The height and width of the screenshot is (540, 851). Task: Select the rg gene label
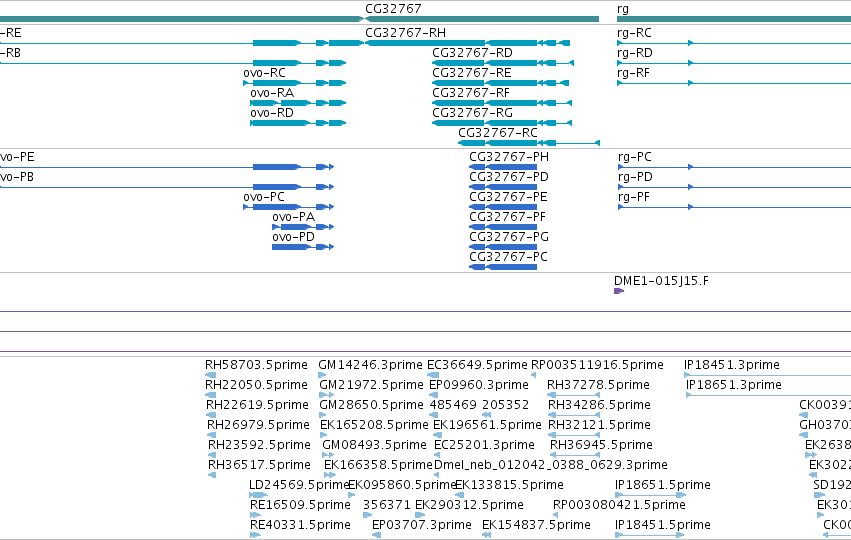(x=623, y=9)
